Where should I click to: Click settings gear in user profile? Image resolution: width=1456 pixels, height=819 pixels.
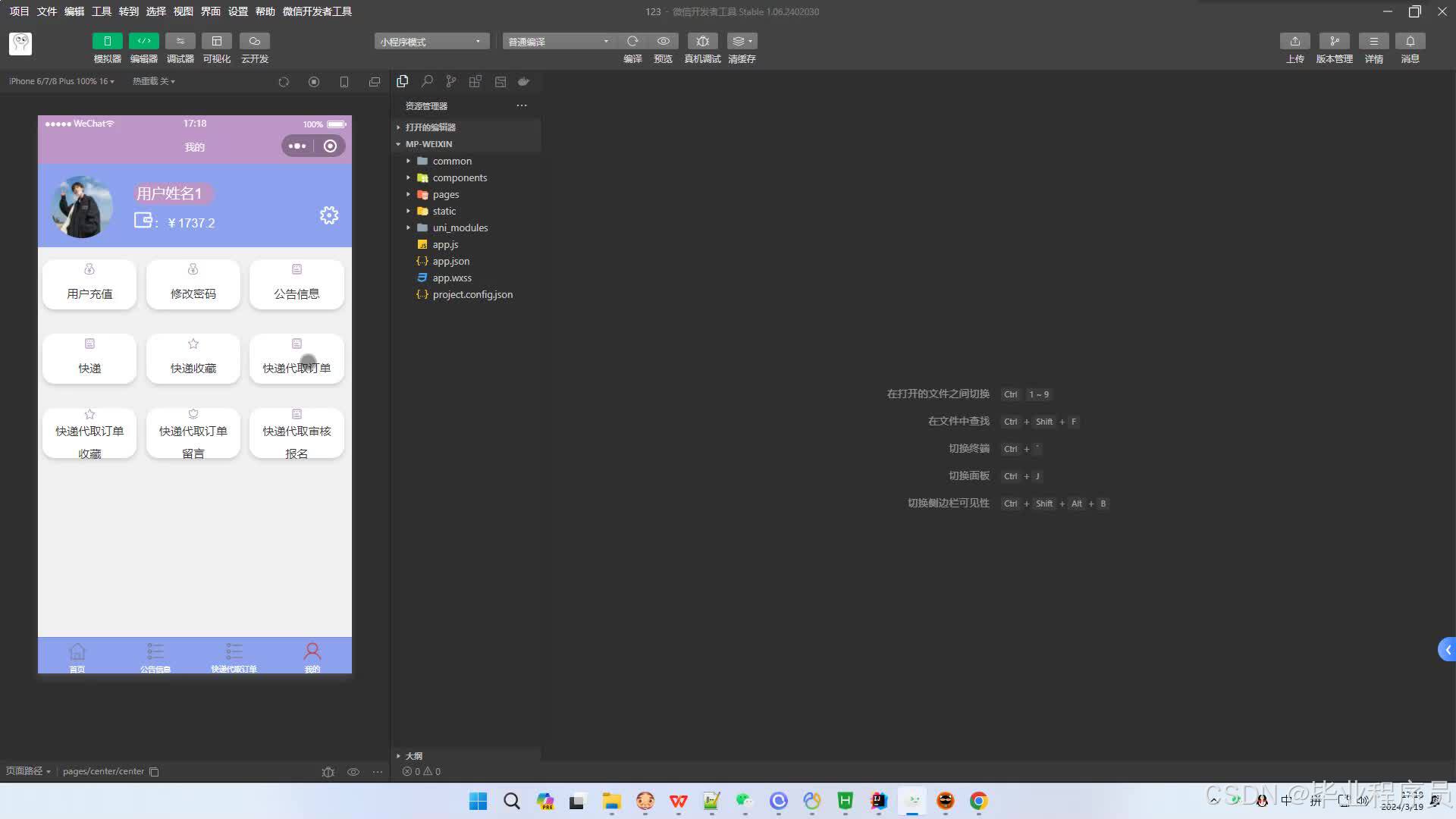(328, 215)
